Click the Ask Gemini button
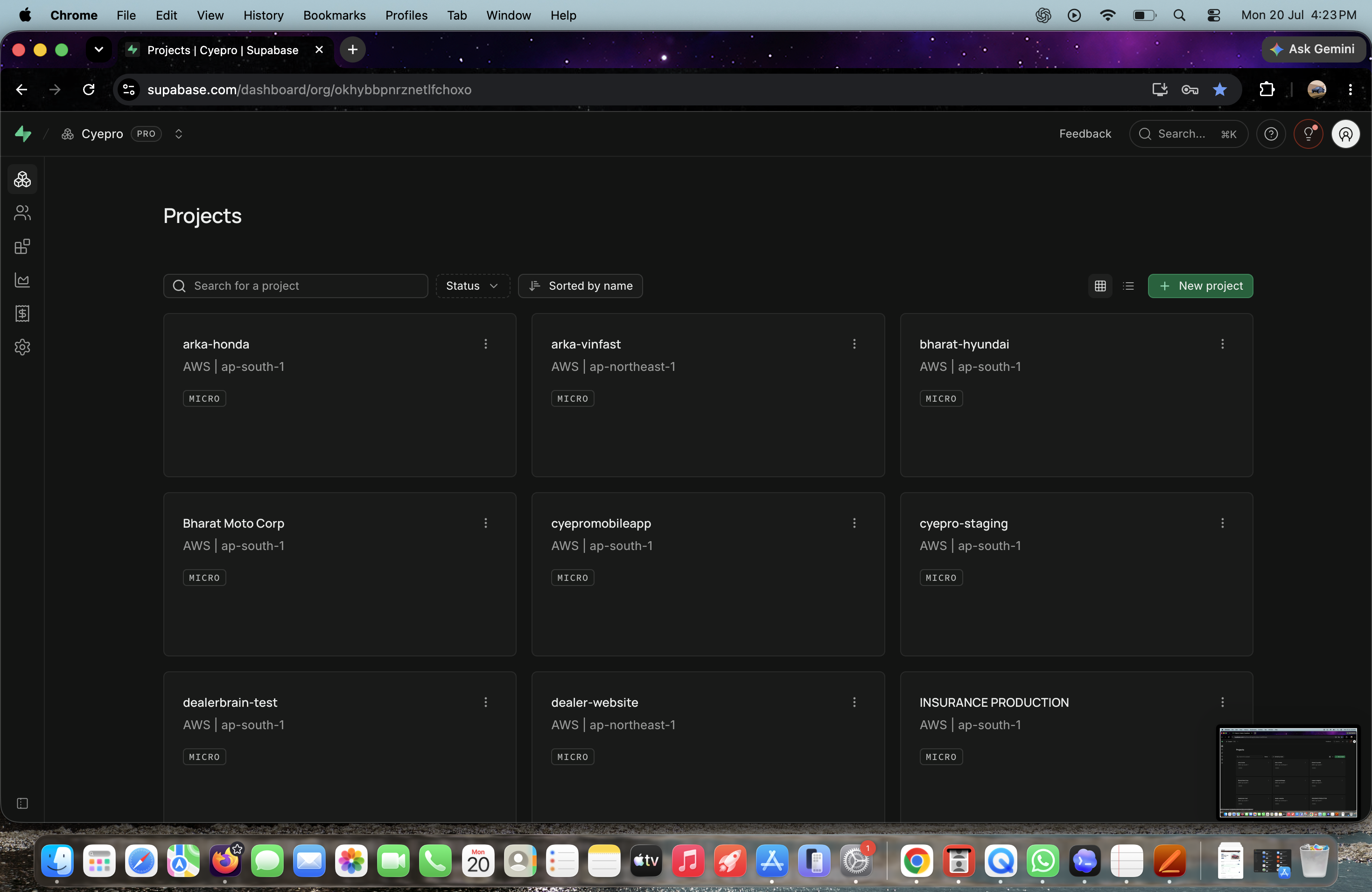 pyautogui.click(x=1313, y=49)
